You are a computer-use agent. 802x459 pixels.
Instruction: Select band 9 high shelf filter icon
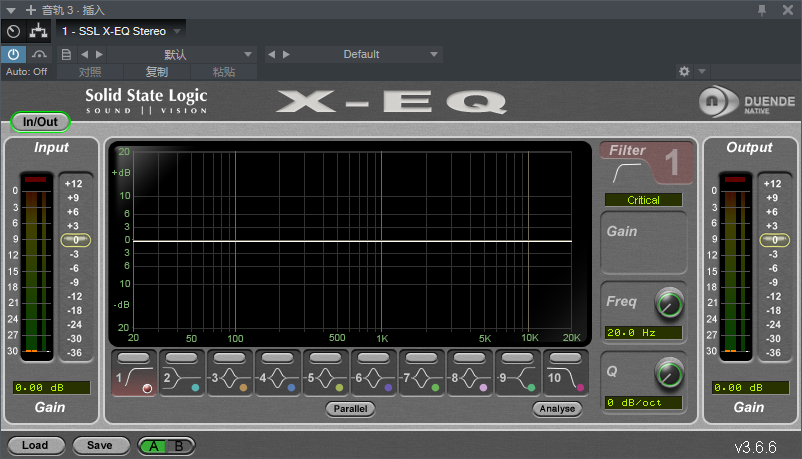tap(518, 379)
